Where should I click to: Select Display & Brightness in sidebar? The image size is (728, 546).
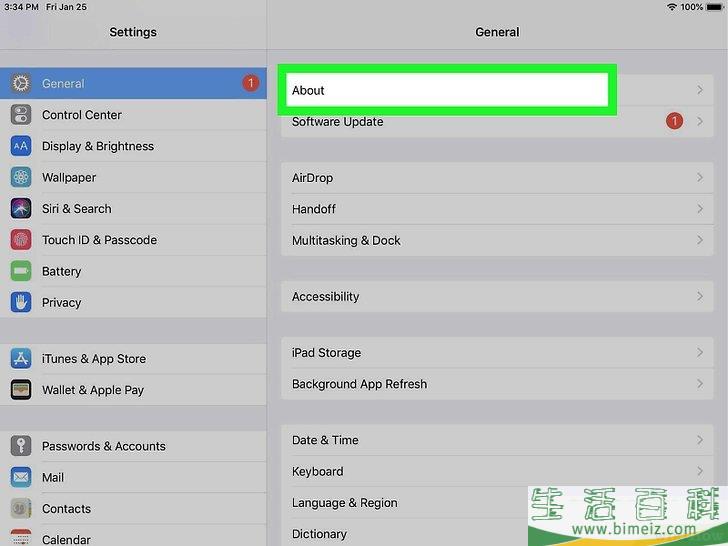point(133,146)
